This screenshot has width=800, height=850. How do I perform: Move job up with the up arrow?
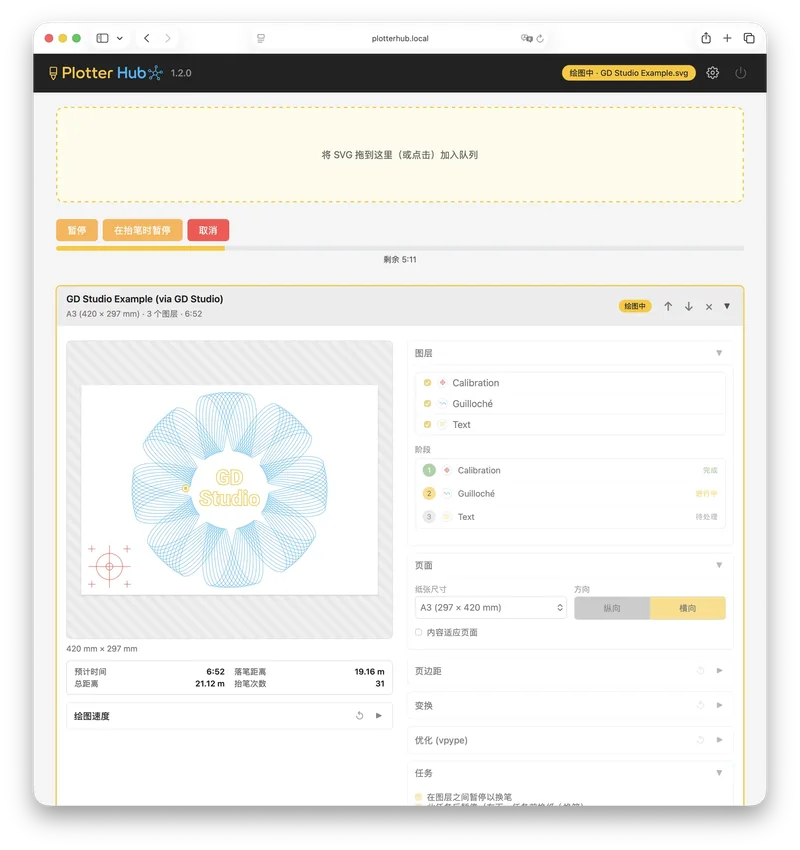coord(668,306)
